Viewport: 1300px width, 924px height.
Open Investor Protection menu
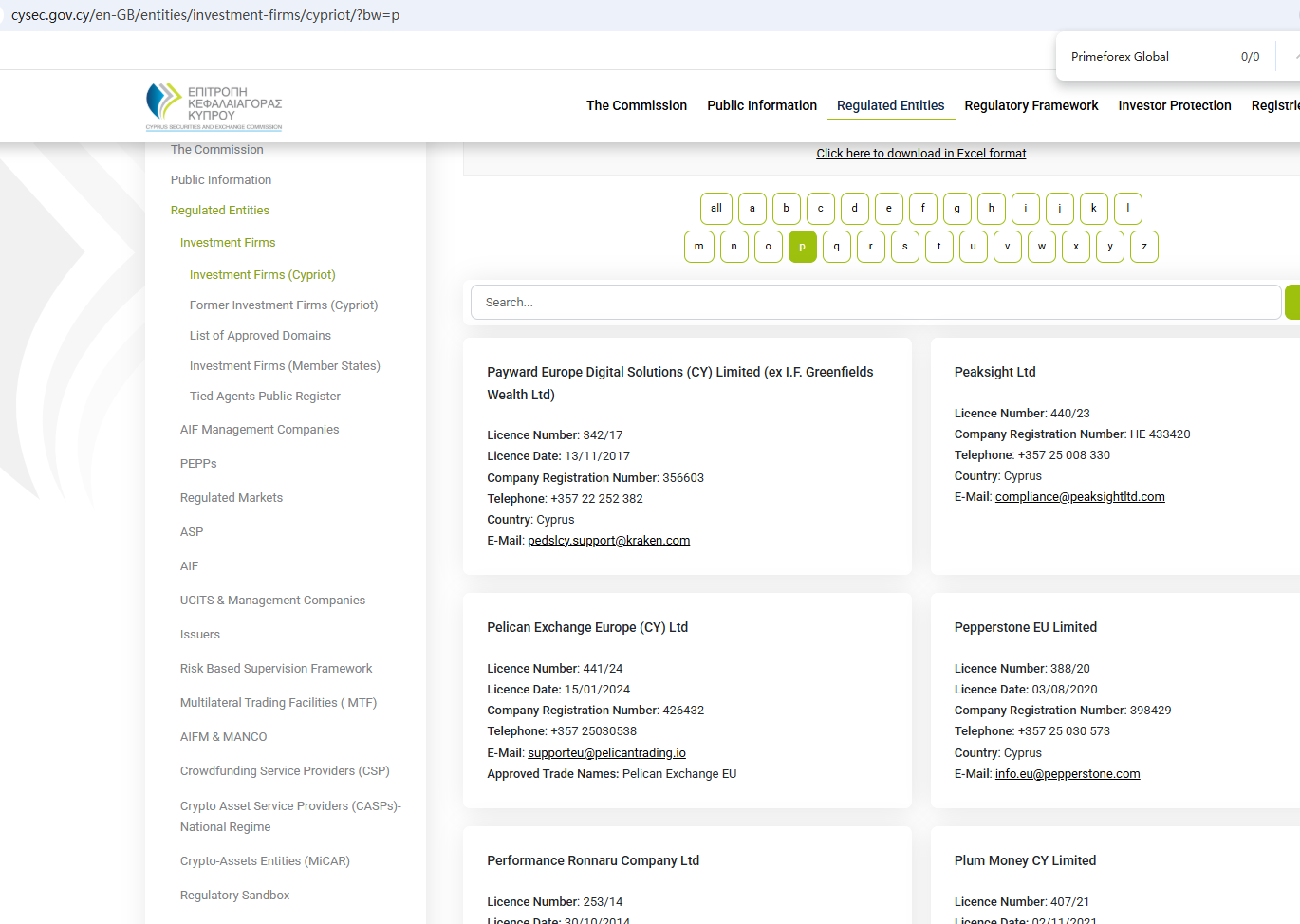coord(1174,105)
